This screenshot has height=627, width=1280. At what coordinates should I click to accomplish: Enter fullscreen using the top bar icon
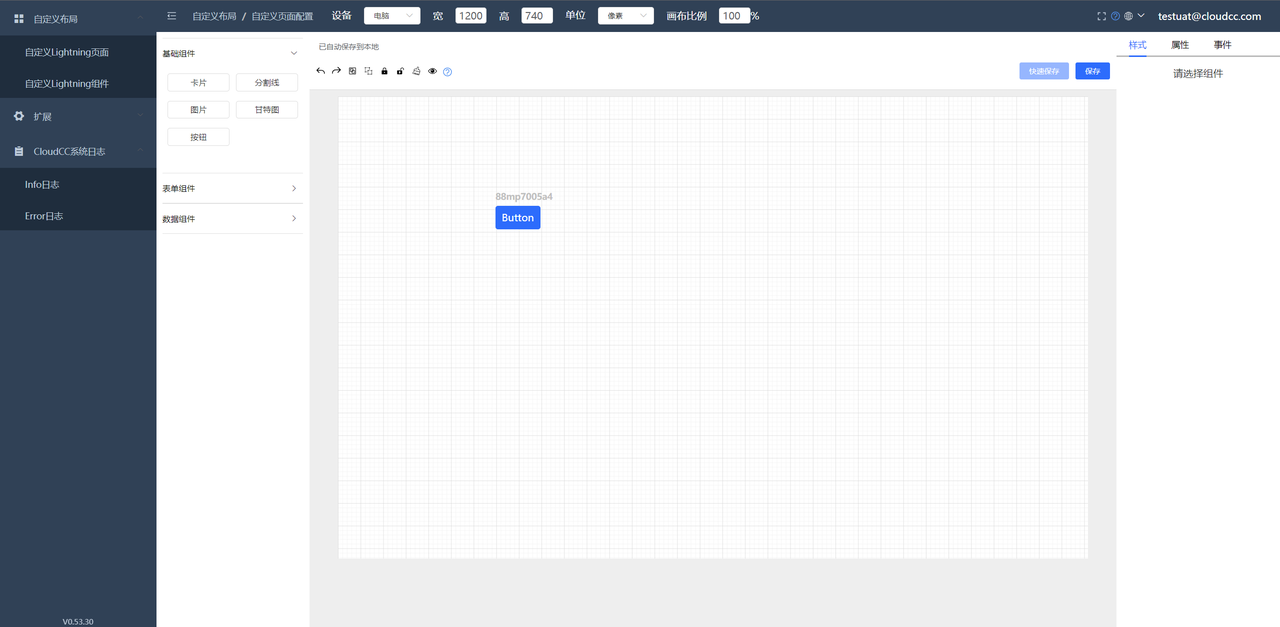(x=1101, y=16)
